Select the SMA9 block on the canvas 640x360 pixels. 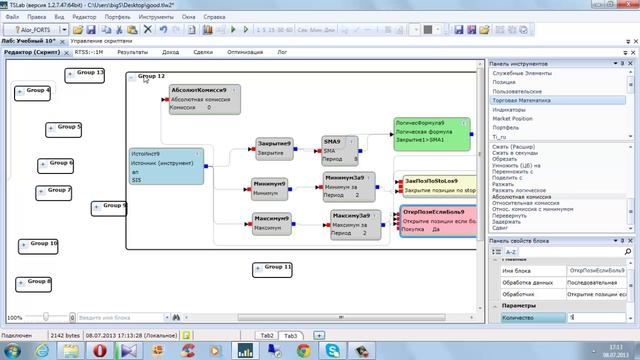point(340,151)
